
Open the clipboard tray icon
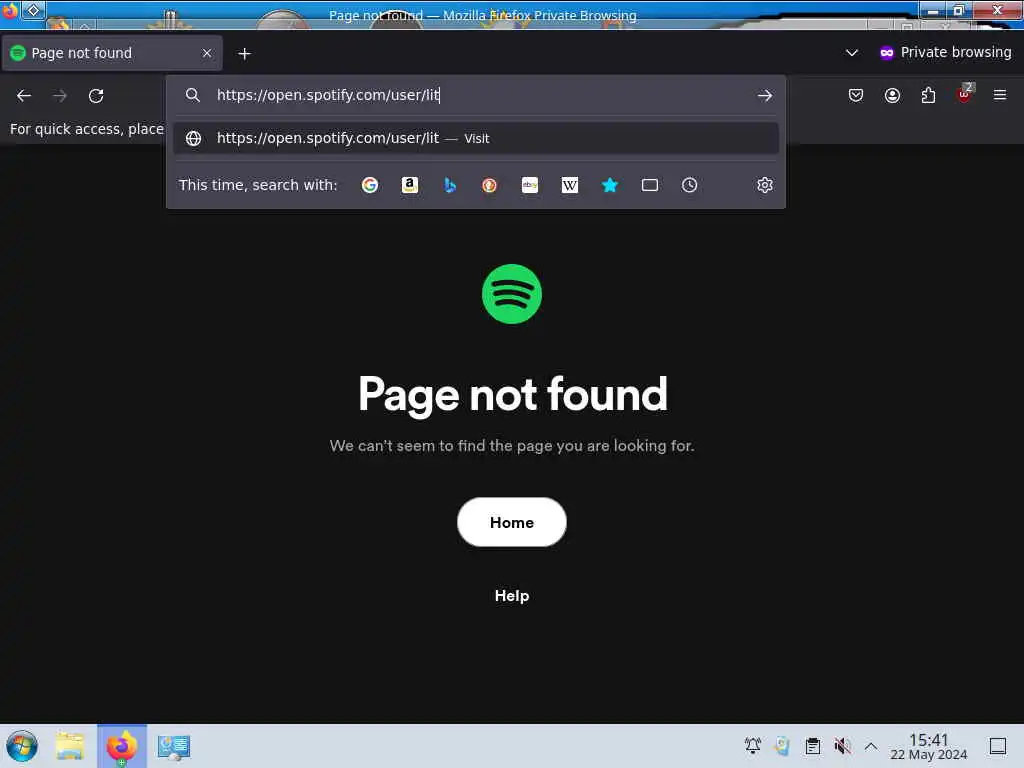pos(812,745)
